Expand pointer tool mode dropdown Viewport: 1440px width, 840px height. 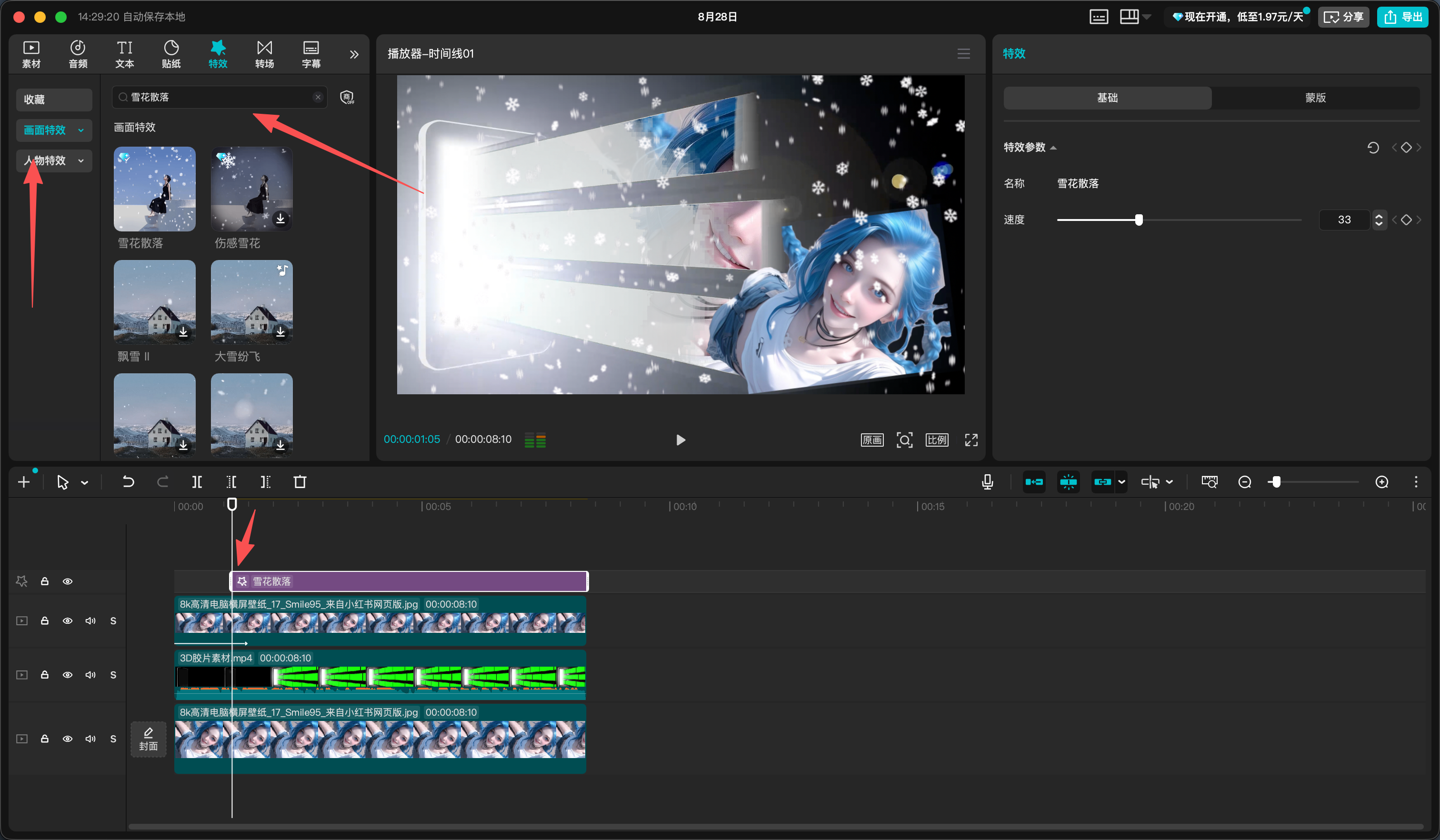tap(85, 483)
